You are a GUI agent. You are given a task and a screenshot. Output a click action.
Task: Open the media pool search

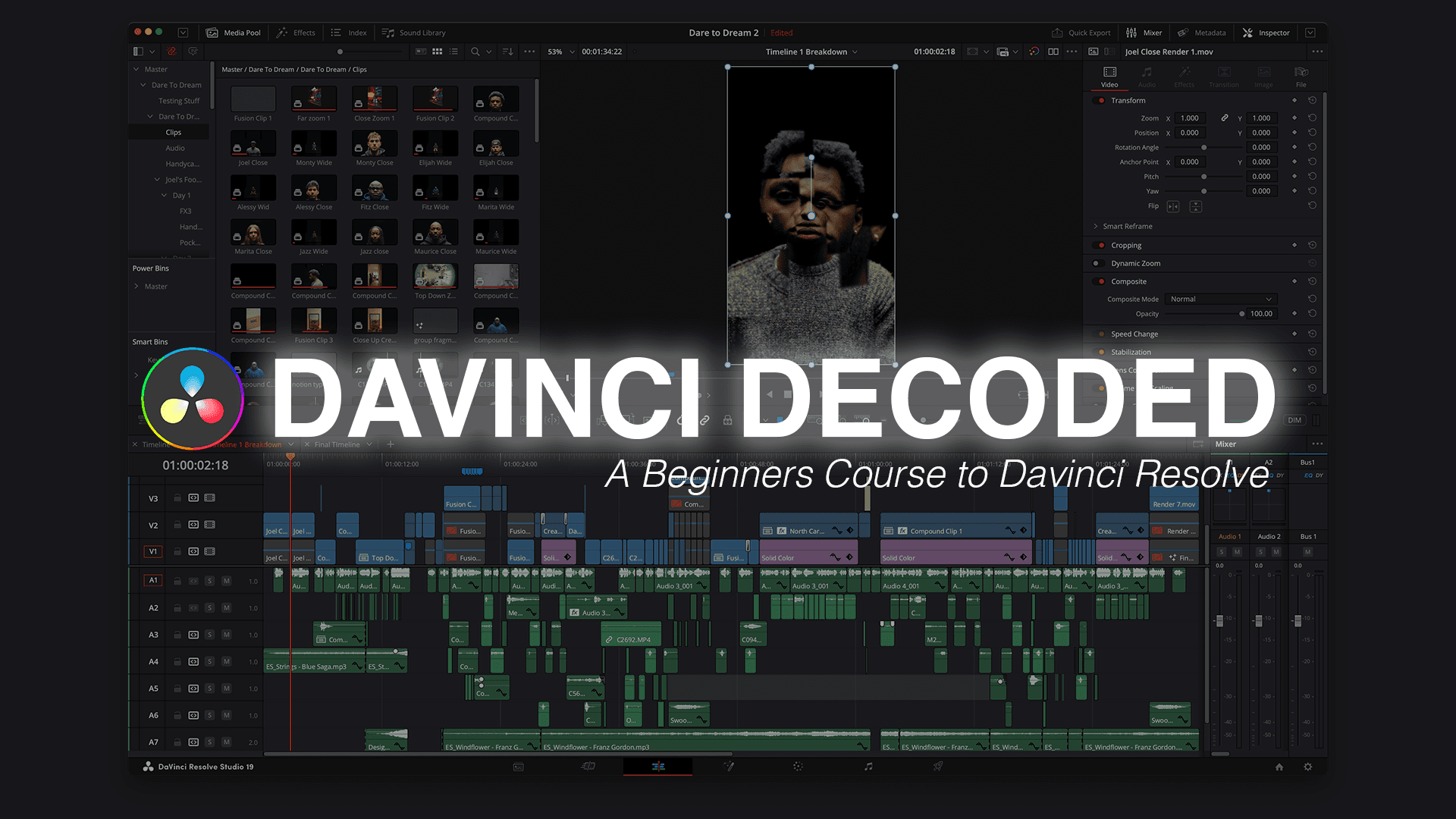pyautogui.click(x=475, y=52)
